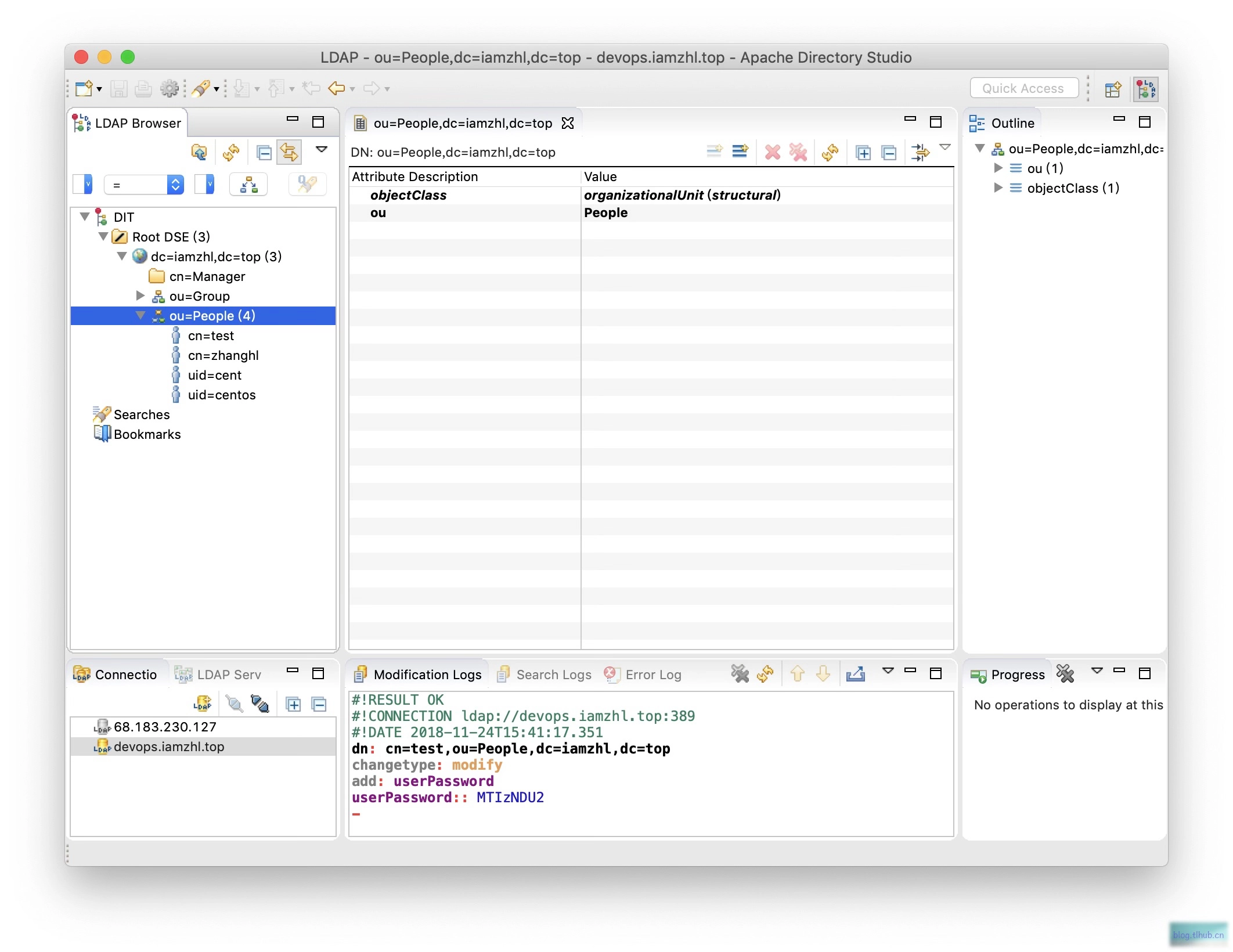Switch to Search Logs tab

[x=545, y=675]
